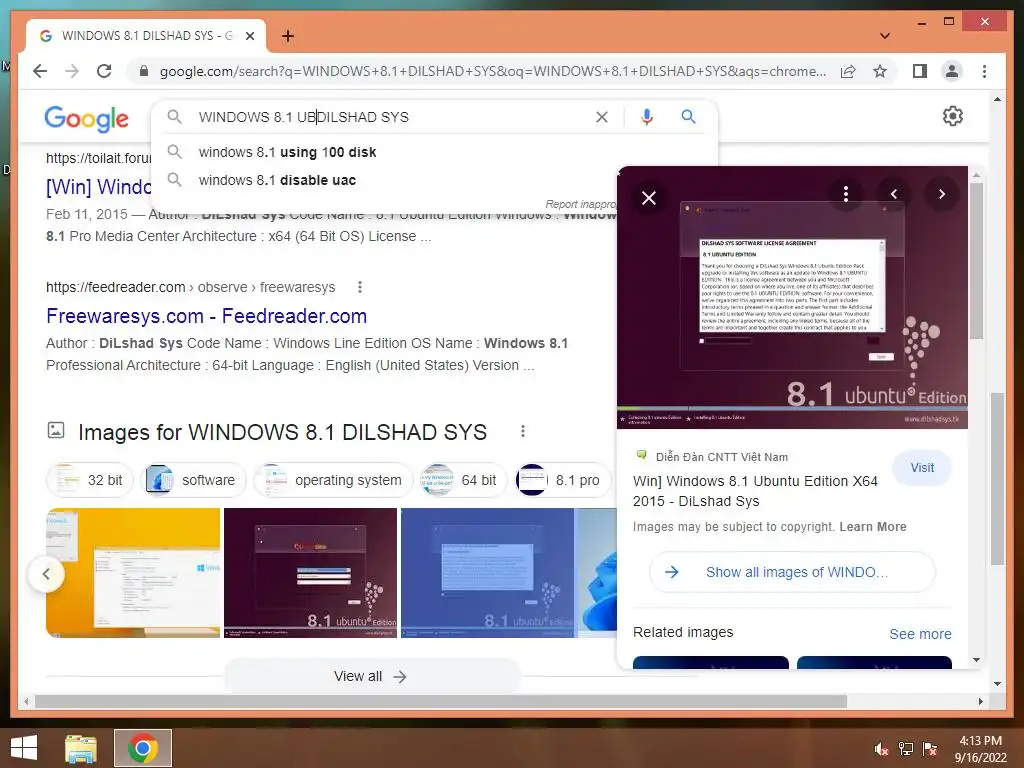Open Freewaresys.com - Feedreader.com result
Screen dimensions: 1024x768
[x=206, y=316]
